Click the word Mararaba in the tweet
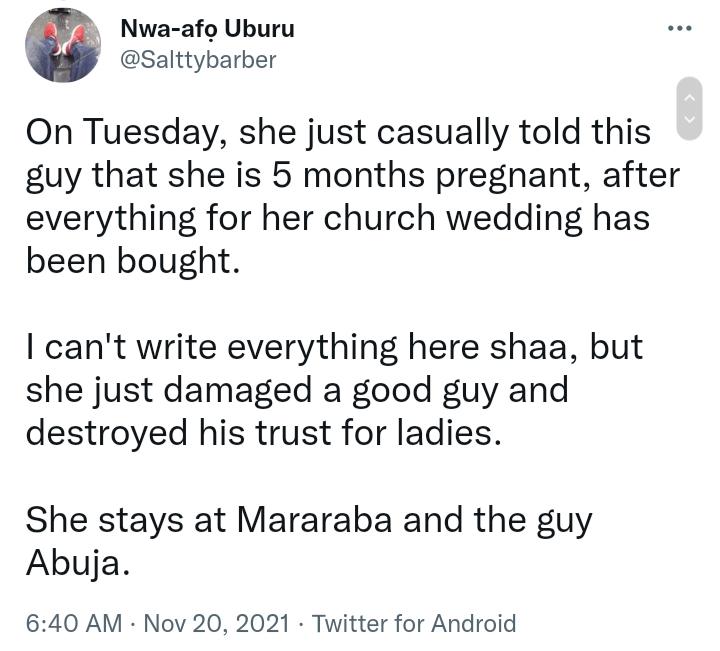 (315, 520)
